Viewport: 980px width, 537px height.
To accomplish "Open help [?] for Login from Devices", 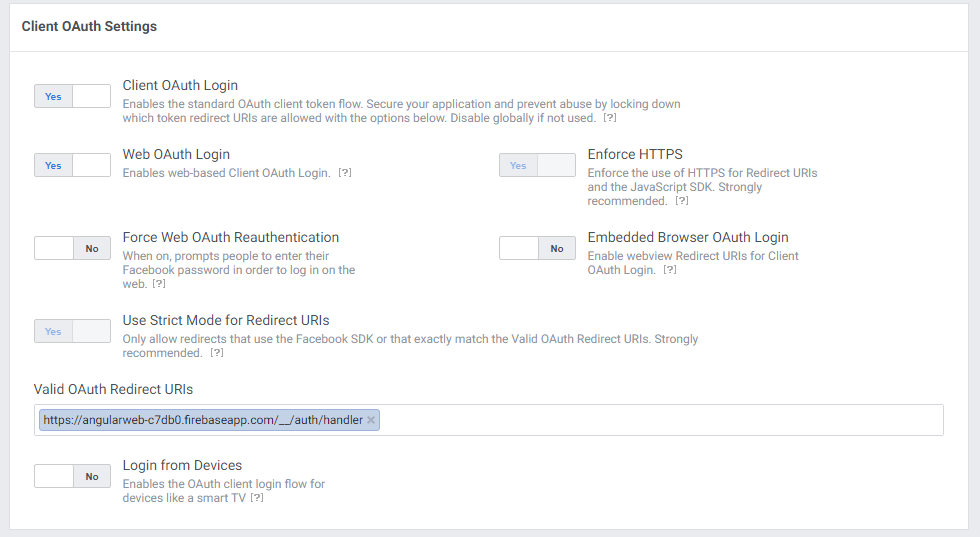I will (x=257, y=498).
